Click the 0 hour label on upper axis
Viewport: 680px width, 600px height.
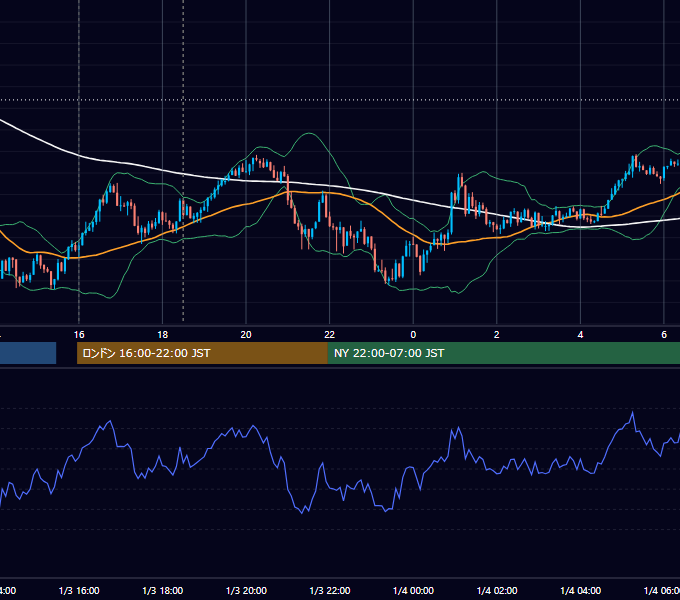[413, 335]
